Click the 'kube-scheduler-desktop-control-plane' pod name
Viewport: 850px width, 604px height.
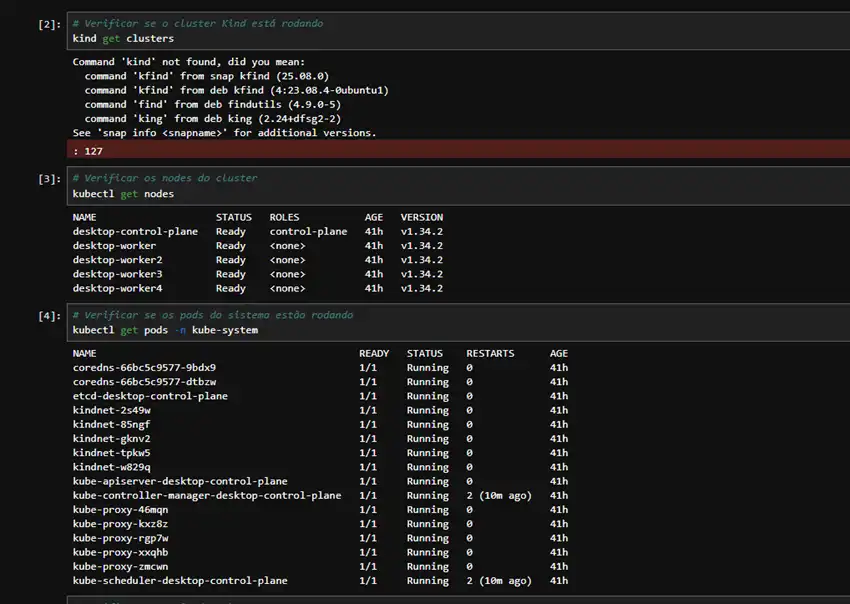click(x=180, y=581)
